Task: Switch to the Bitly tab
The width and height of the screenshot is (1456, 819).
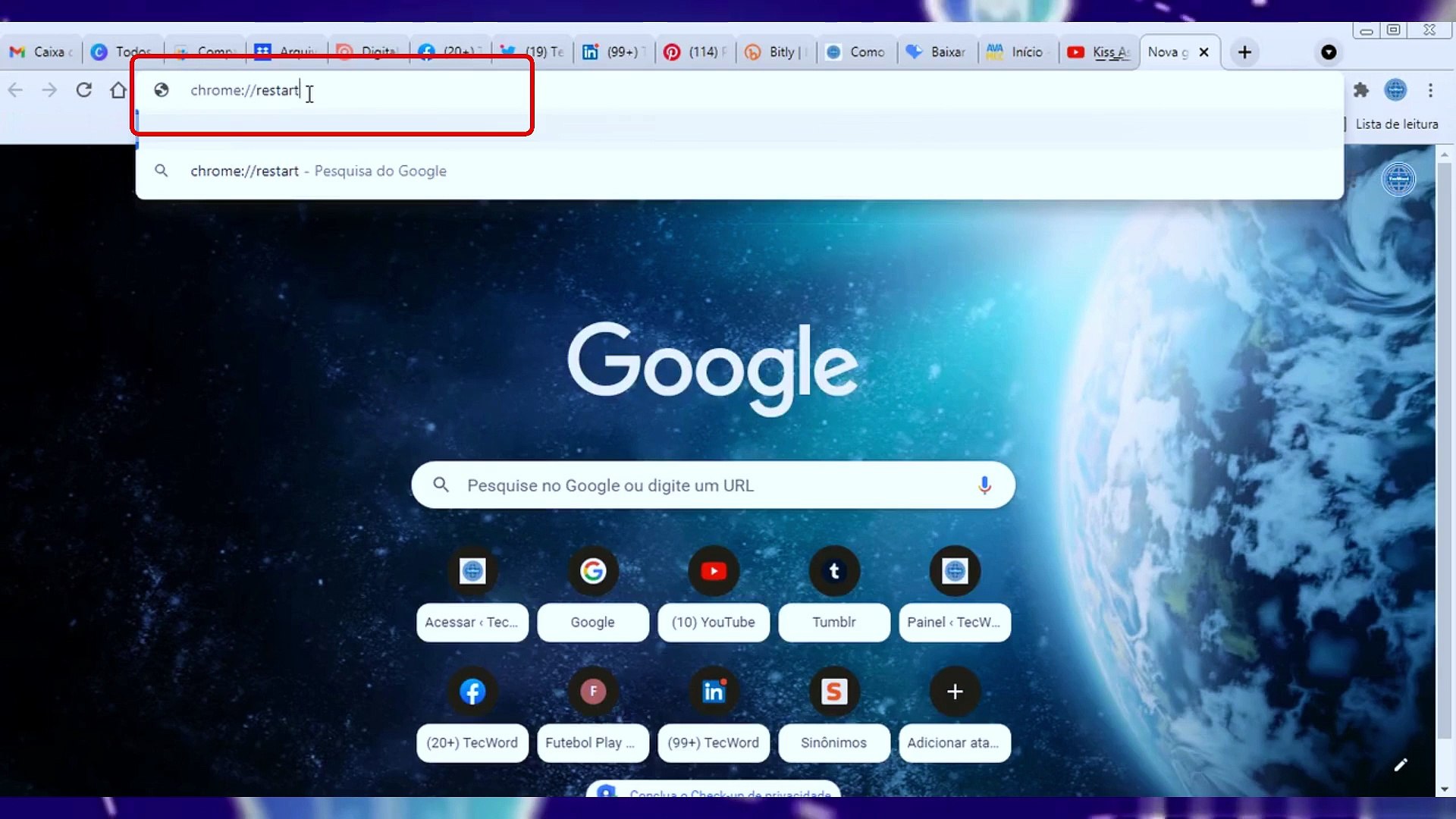Action: (777, 52)
